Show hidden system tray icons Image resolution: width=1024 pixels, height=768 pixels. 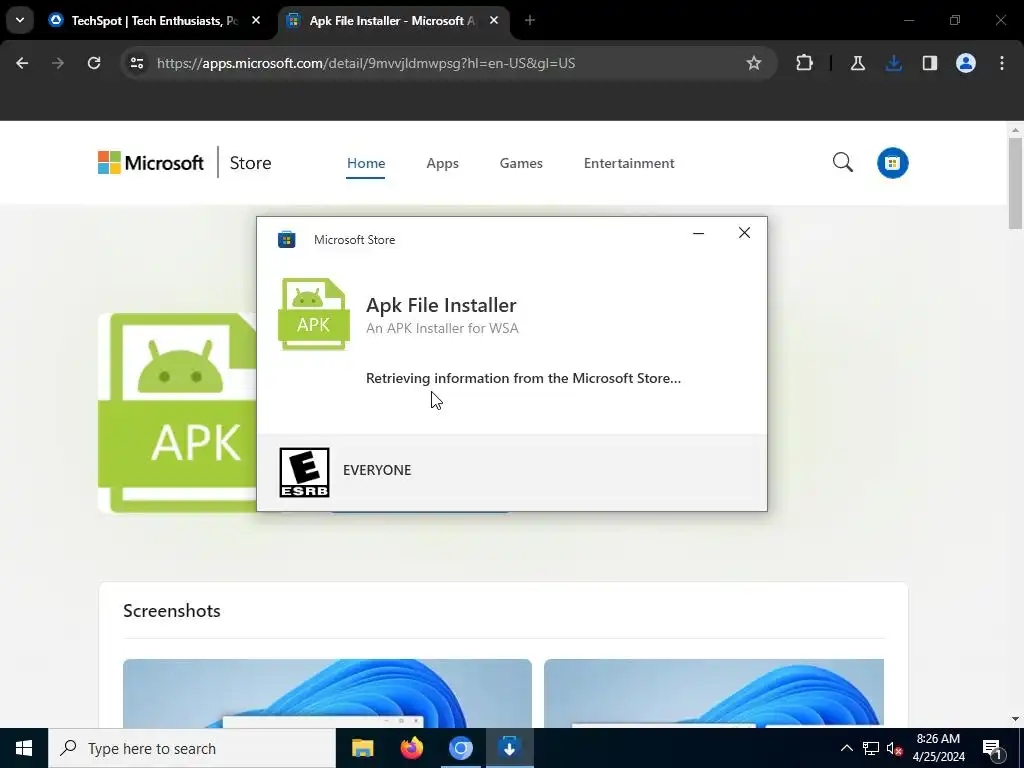(846, 748)
